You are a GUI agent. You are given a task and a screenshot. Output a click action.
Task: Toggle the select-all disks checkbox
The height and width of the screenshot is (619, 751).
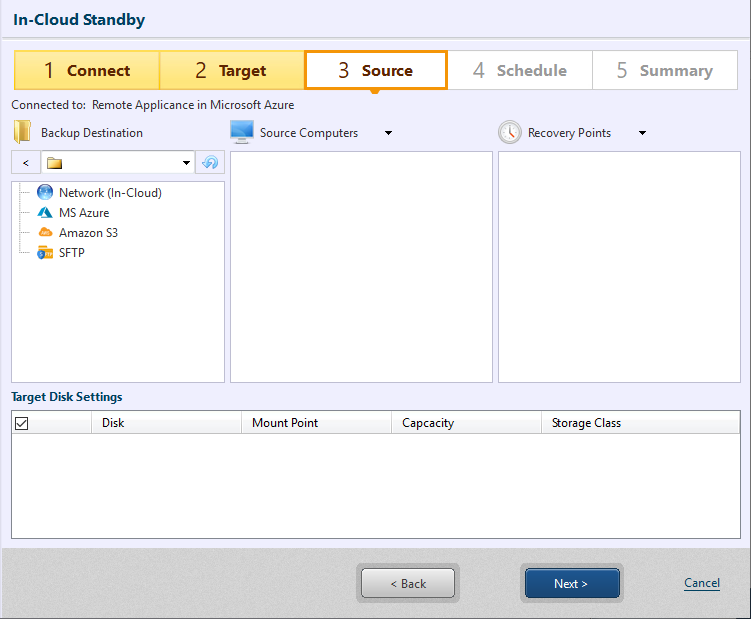22,423
